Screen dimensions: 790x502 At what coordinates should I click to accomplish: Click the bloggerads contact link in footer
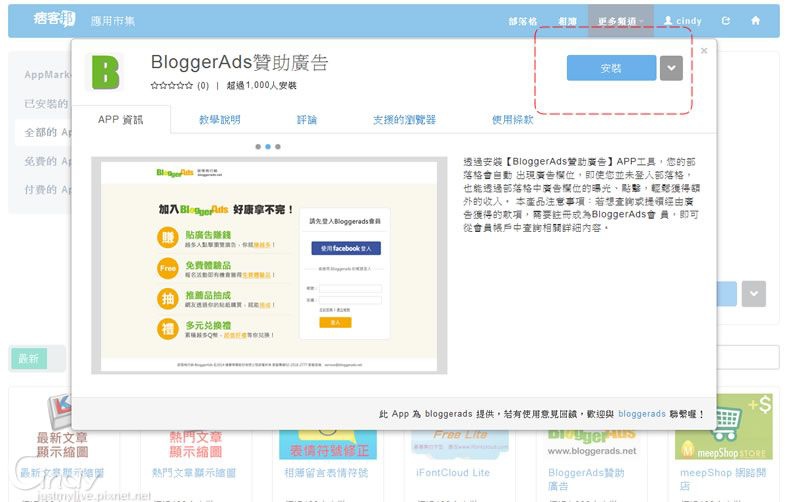point(641,414)
